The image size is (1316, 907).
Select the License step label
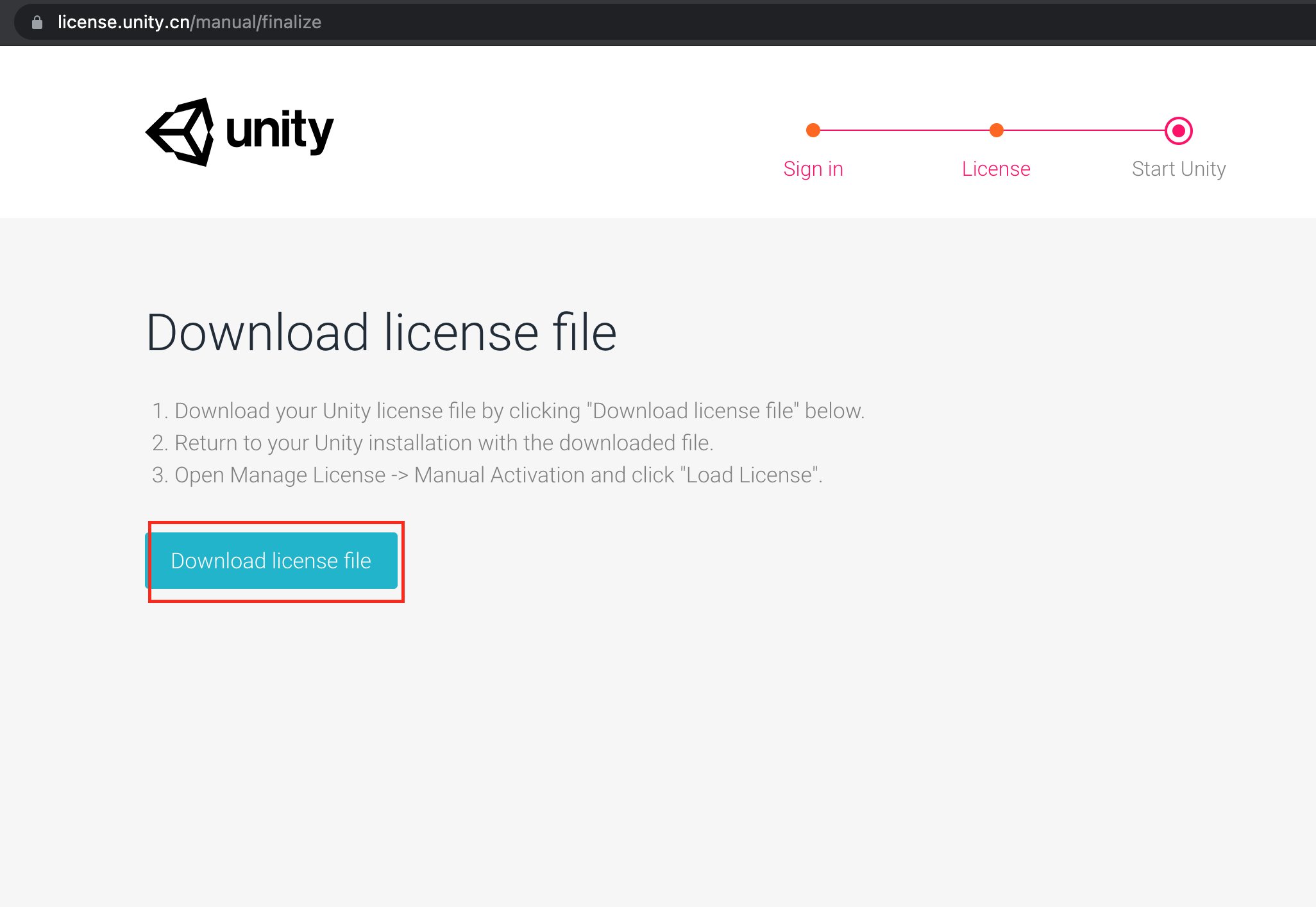(x=996, y=169)
